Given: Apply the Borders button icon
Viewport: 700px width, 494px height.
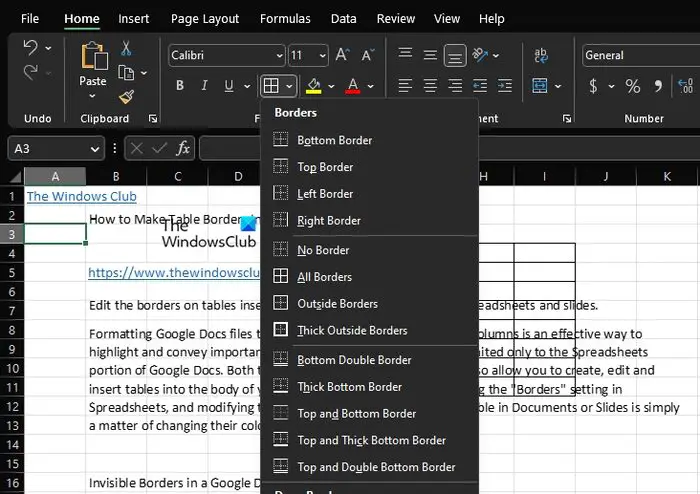Looking at the screenshot, I should tap(271, 85).
